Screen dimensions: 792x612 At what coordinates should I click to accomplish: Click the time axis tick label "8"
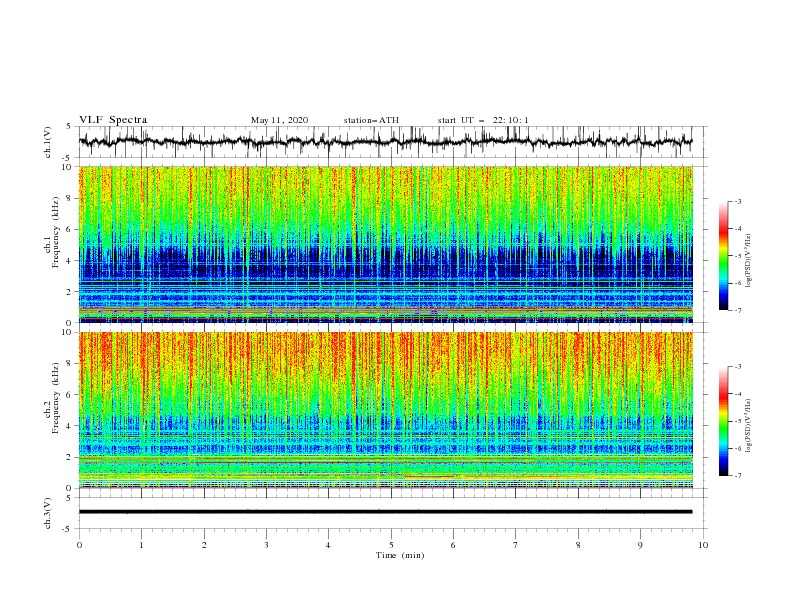tap(578, 545)
